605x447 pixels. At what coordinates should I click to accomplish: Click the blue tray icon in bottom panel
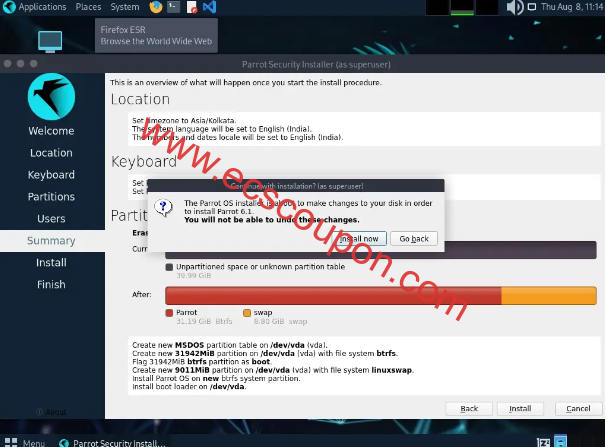click(x=560, y=441)
